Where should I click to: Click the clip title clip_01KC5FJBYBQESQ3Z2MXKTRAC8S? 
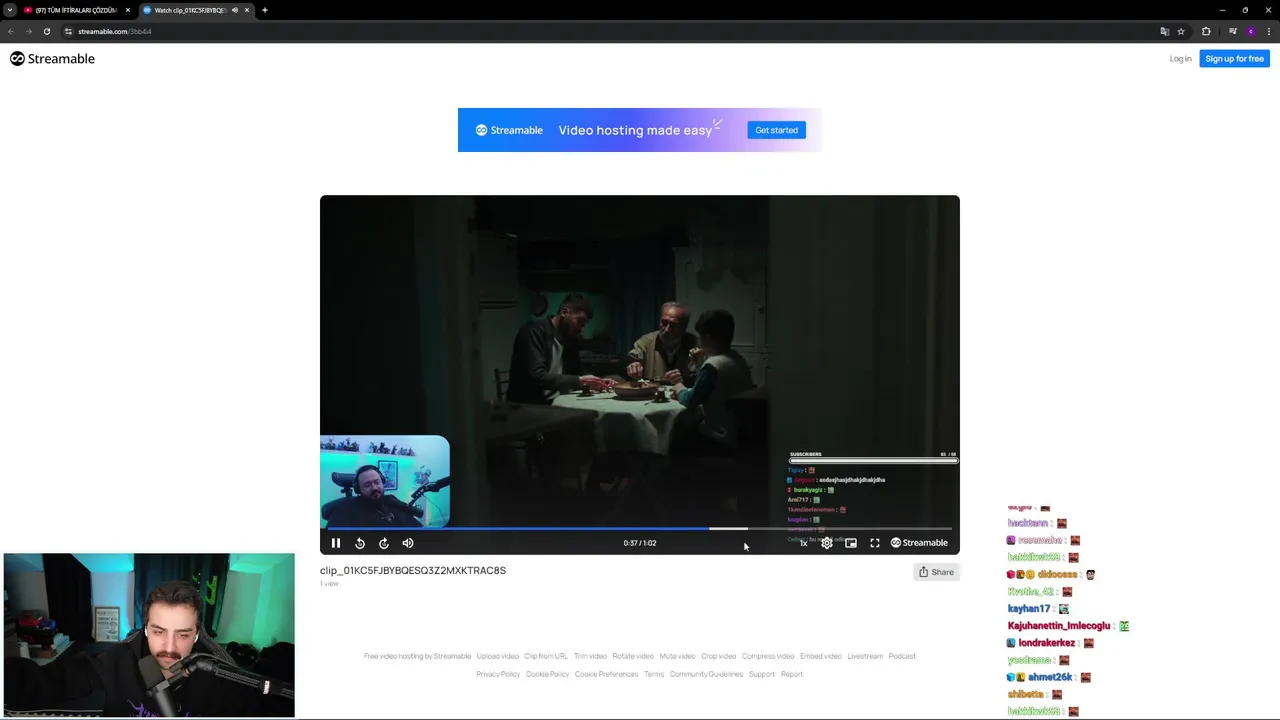click(x=413, y=571)
